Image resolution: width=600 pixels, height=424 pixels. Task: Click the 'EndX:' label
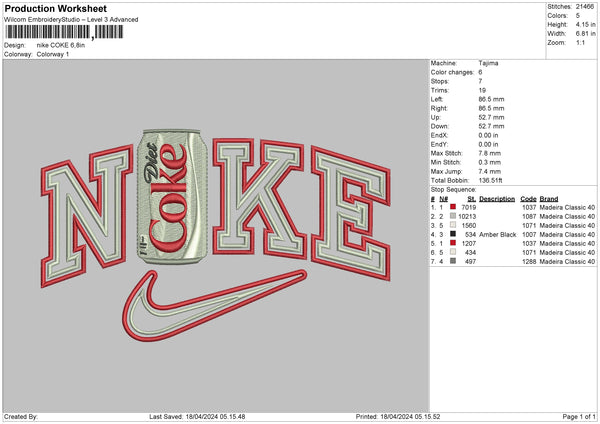(x=439, y=135)
